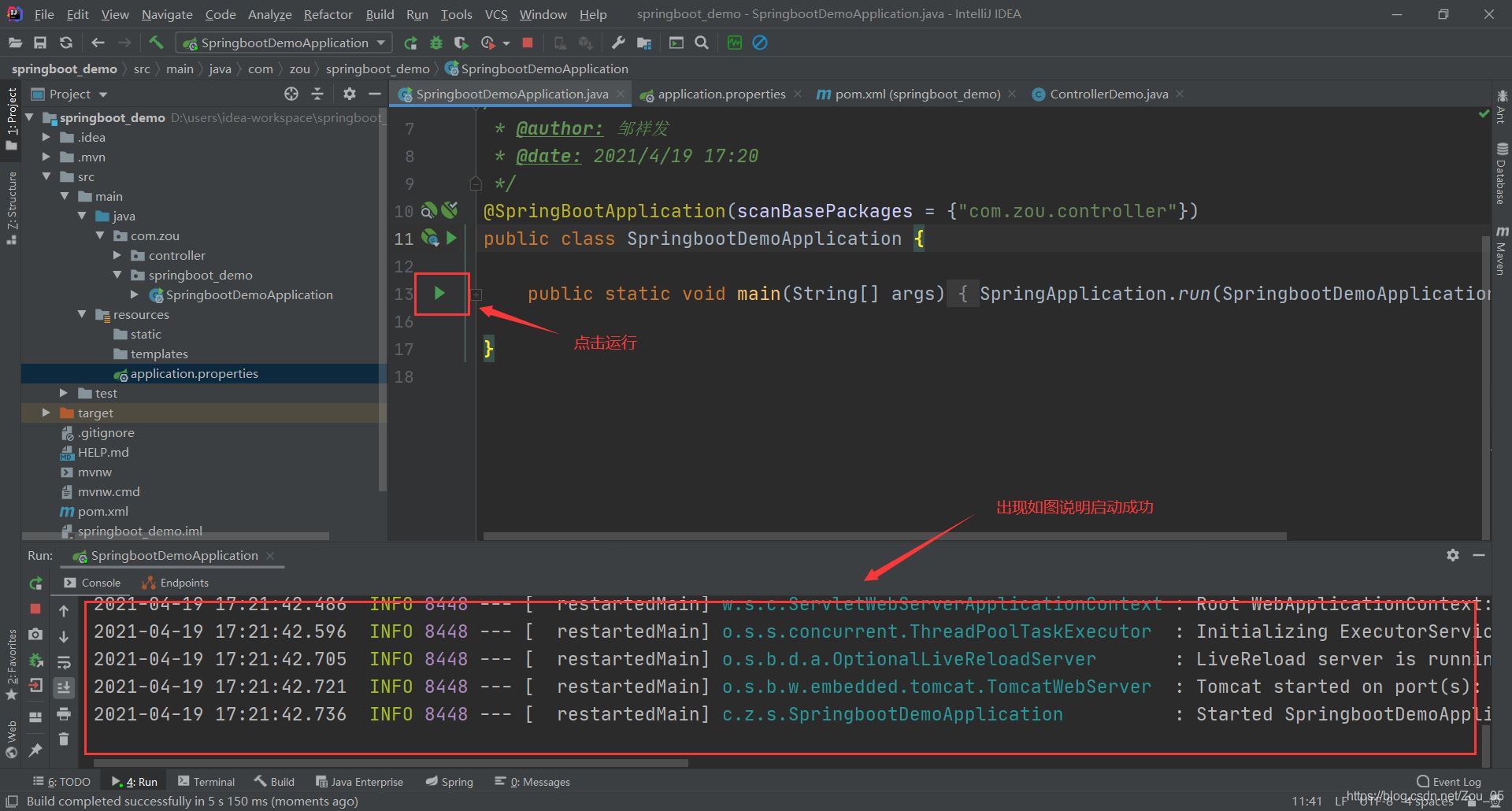Image resolution: width=1512 pixels, height=811 pixels.
Task: Collapse the com.zou package
Action: click(x=100, y=235)
